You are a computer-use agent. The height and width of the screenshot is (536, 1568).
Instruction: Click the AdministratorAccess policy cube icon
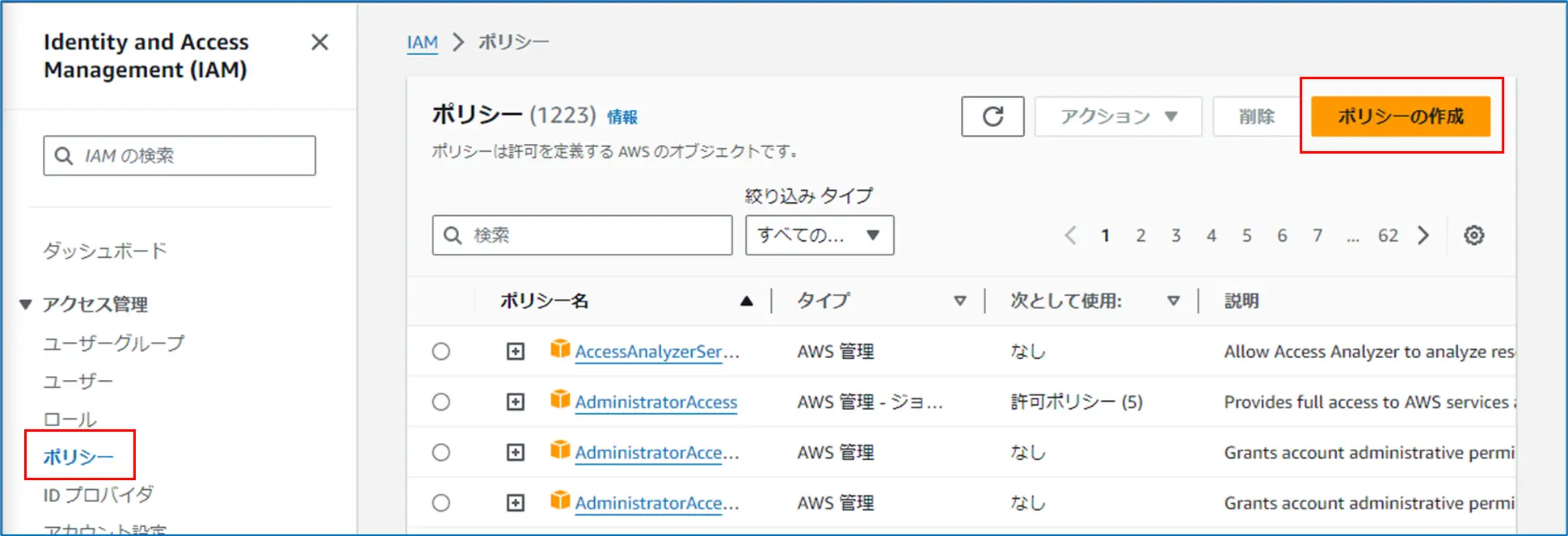(560, 399)
